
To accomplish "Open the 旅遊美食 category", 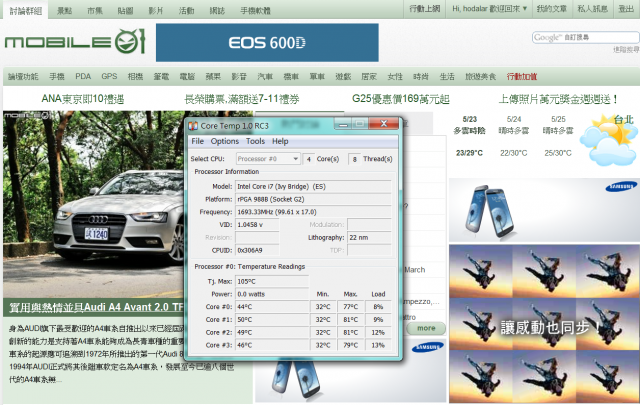I will (x=480, y=76).
